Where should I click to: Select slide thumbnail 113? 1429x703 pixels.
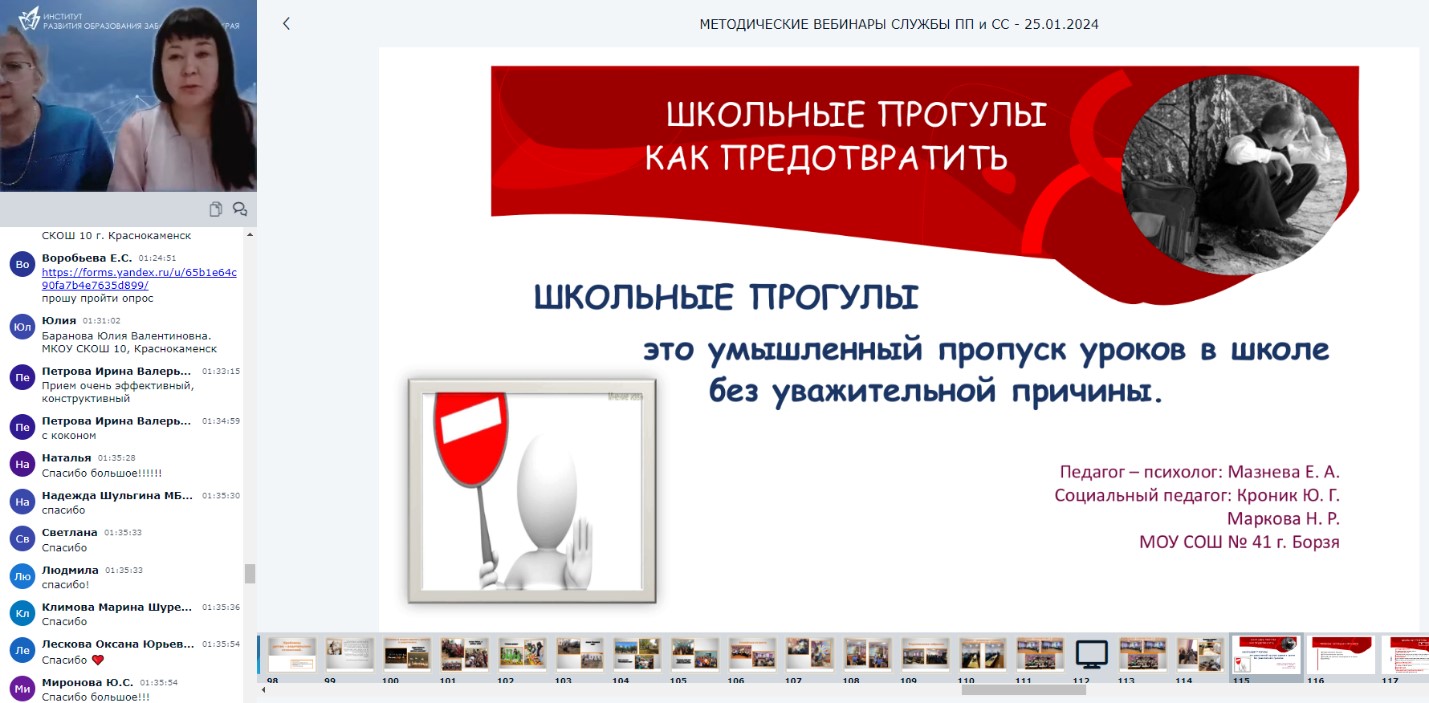pyautogui.click(x=1143, y=654)
